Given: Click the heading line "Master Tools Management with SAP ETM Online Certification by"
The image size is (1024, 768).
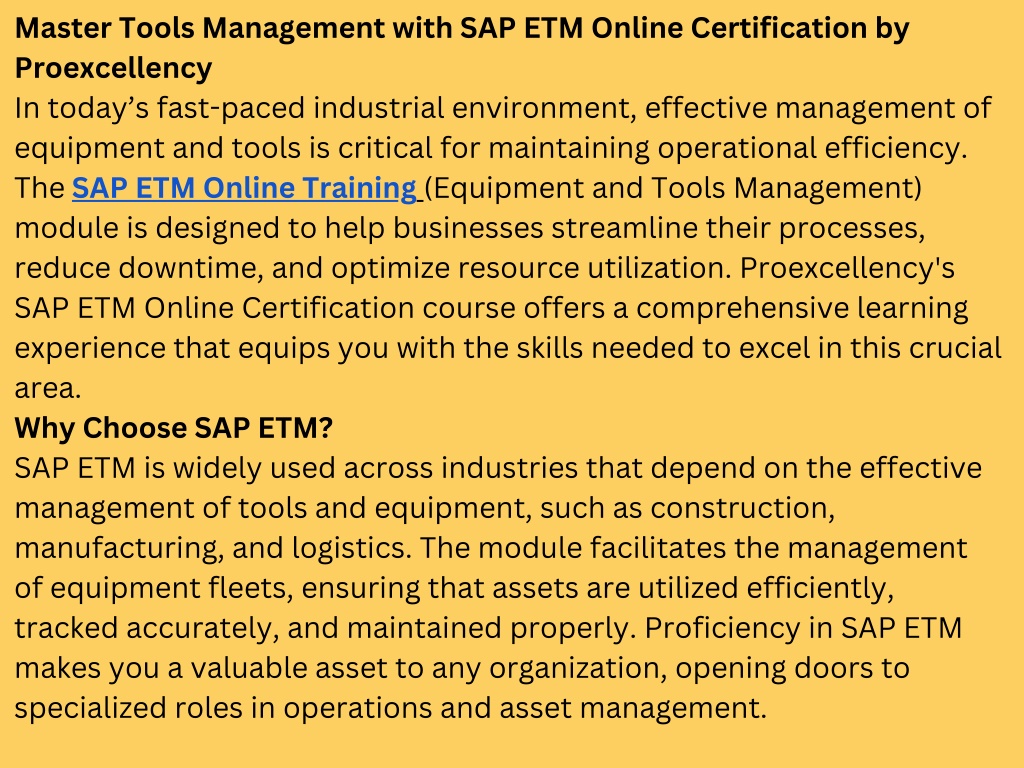Looking at the screenshot, I should (x=462, y=29).
